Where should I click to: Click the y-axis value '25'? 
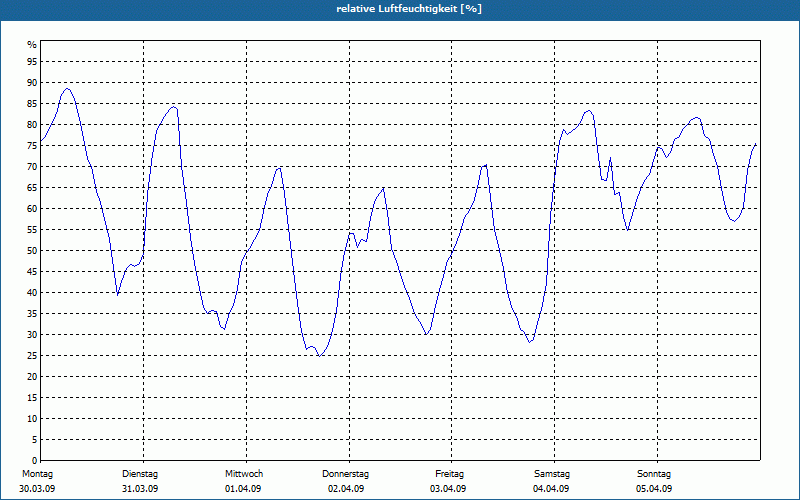click(32, 356)
